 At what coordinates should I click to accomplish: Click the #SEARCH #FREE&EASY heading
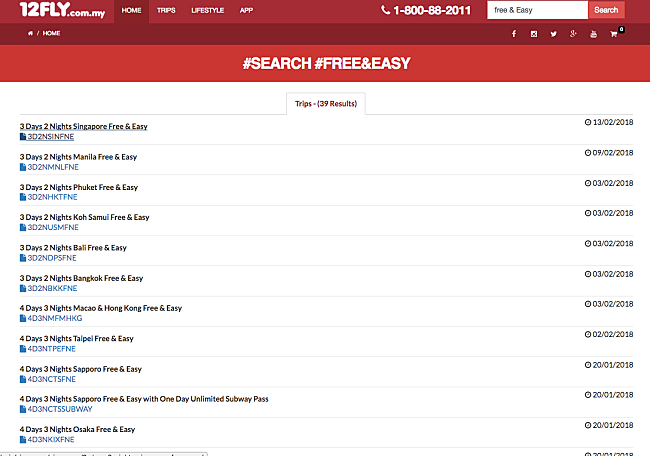[x=326, y=63]
